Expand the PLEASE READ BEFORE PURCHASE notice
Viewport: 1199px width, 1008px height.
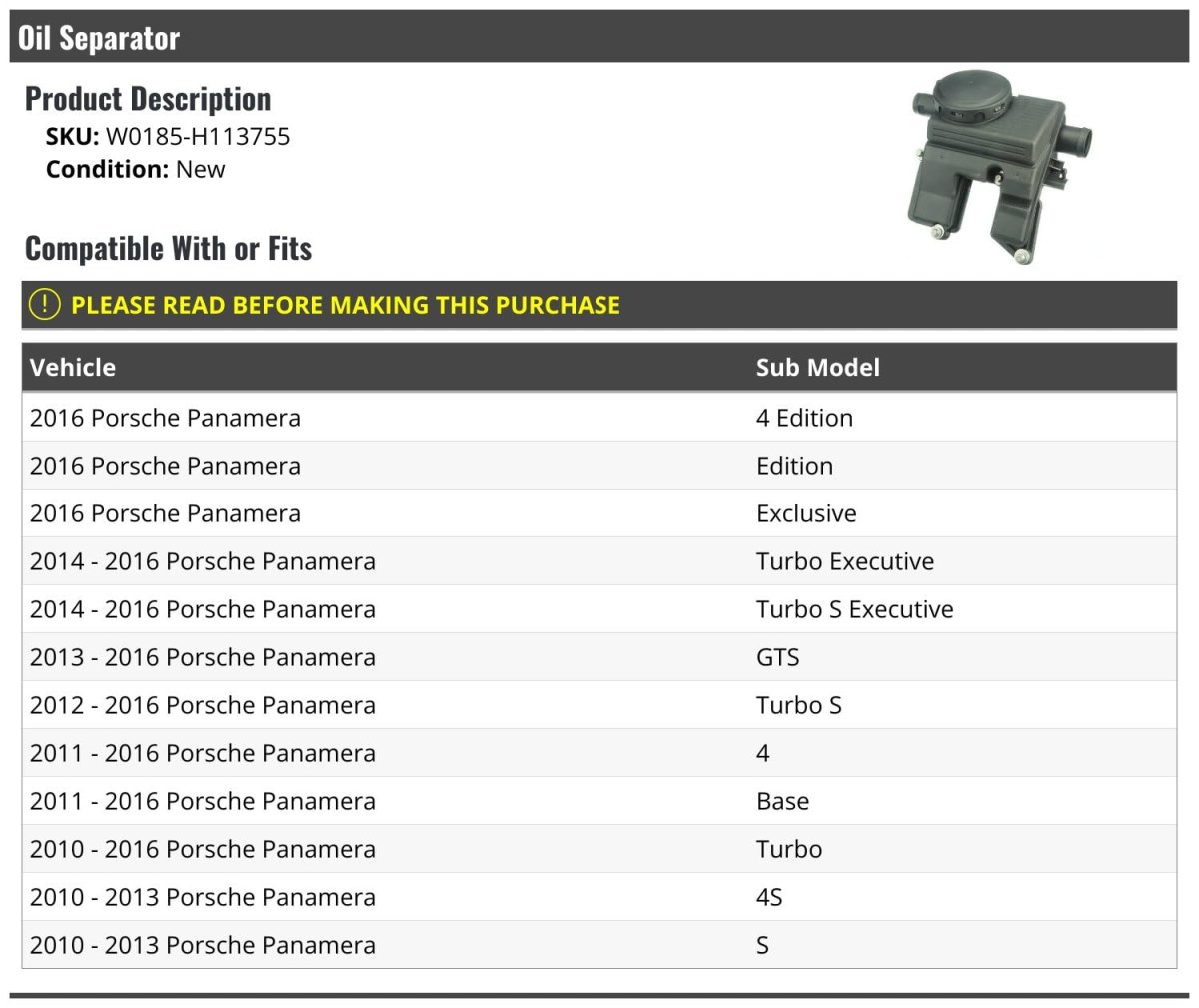346,305
